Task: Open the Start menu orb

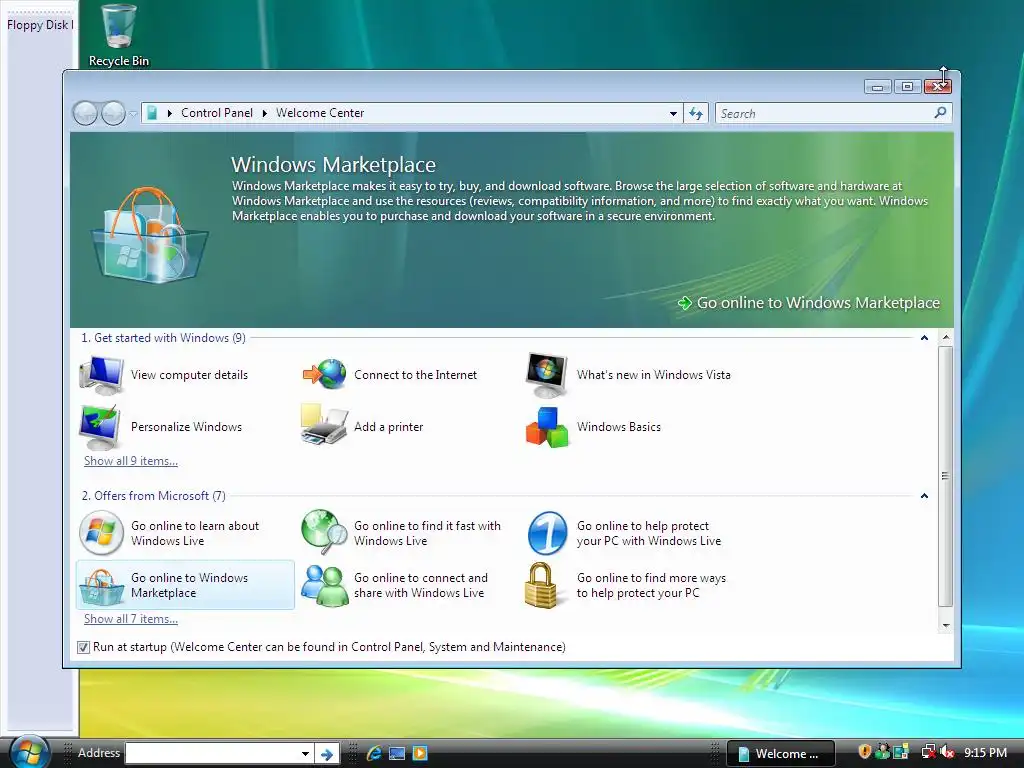Action: click(30, 752)
